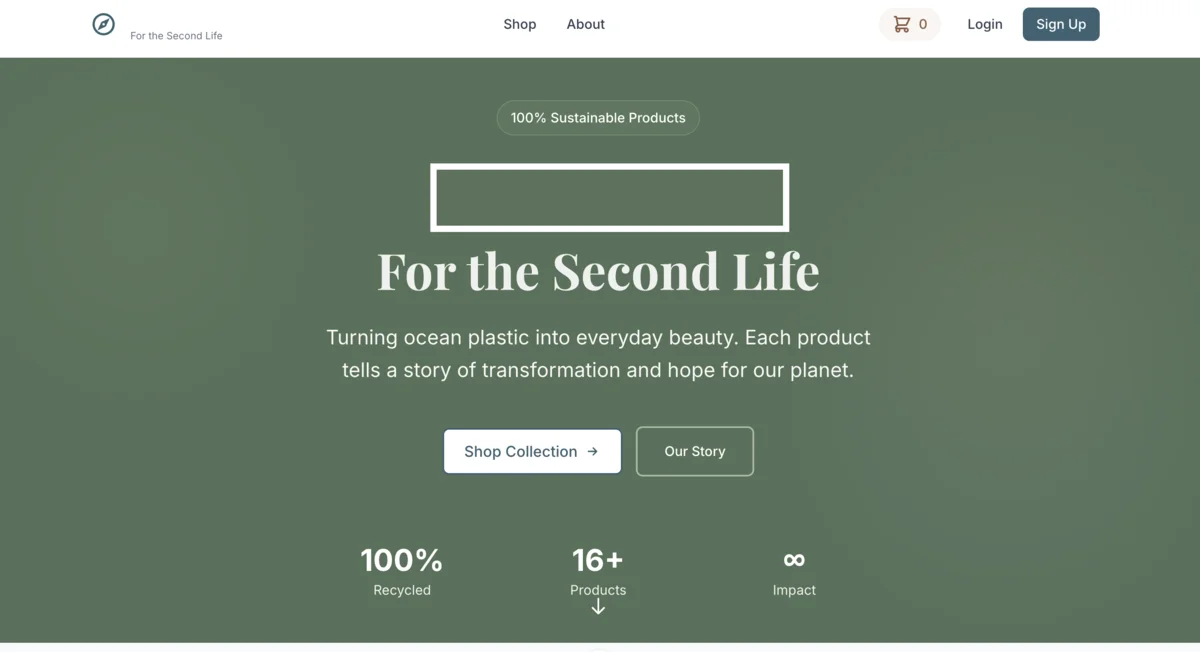Open the About page
Viewport: 1200px width, 652px height.
[585, 24]
